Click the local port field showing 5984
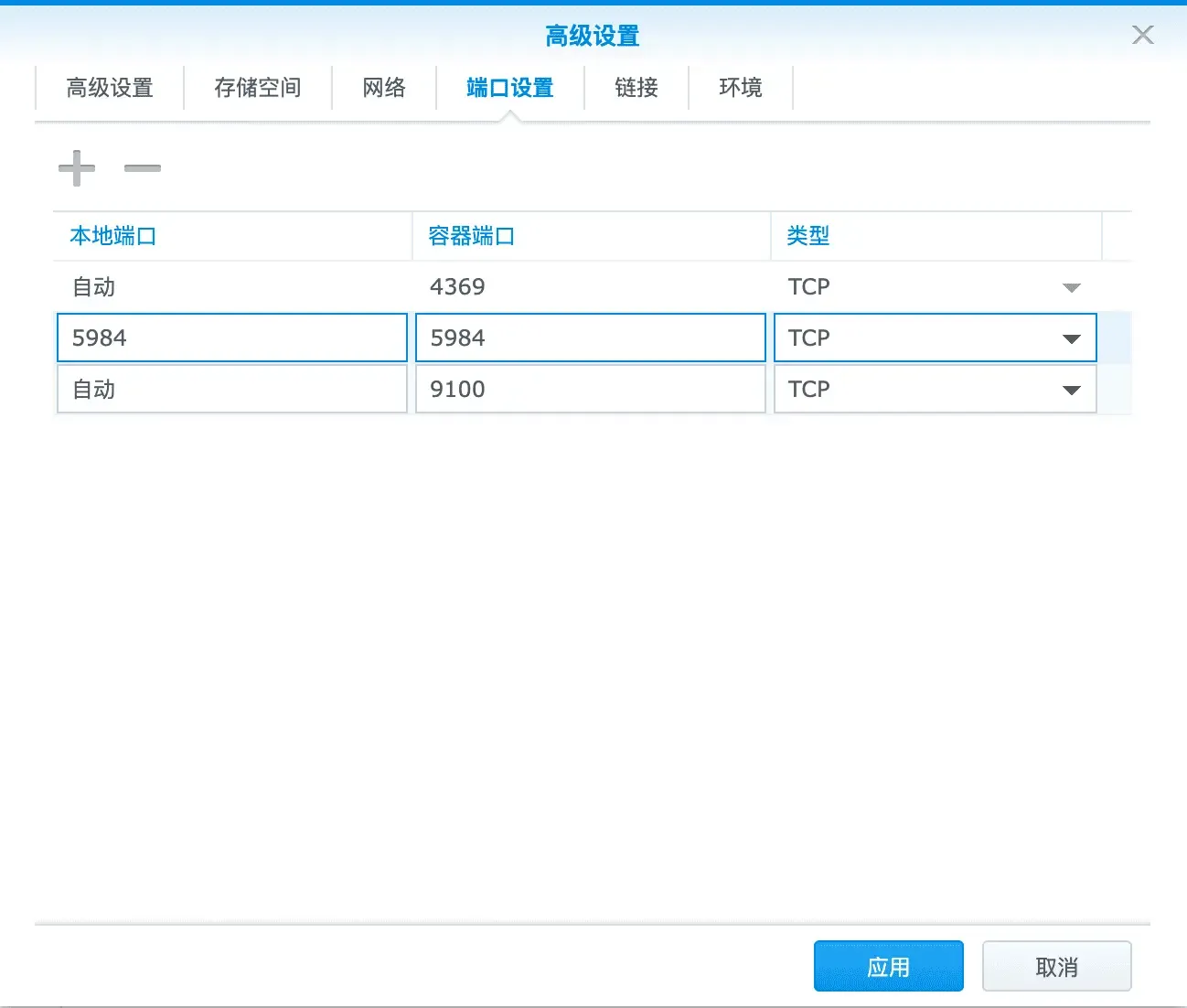 pos(231,338)
